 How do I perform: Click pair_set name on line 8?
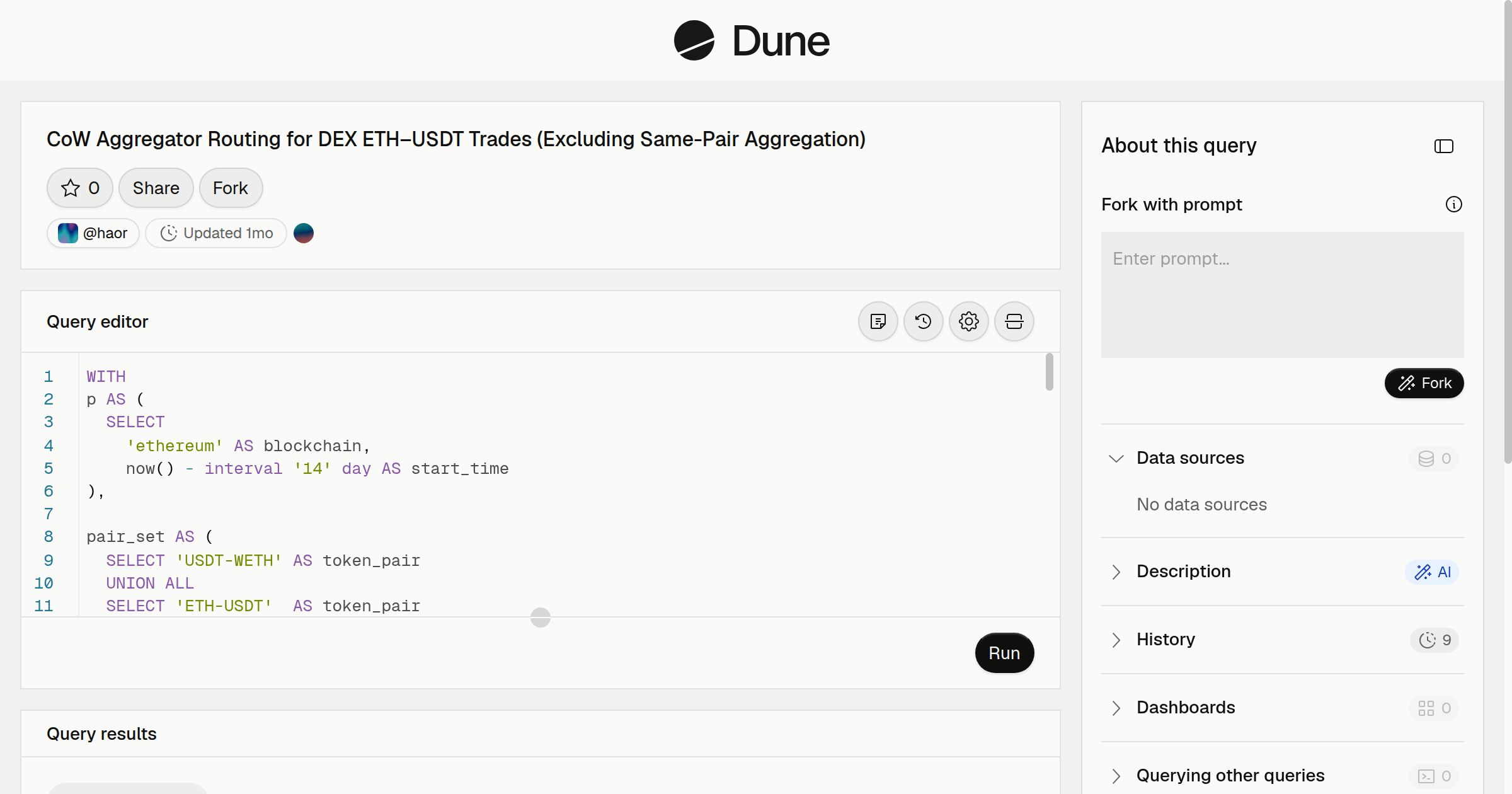click(125, 536)
